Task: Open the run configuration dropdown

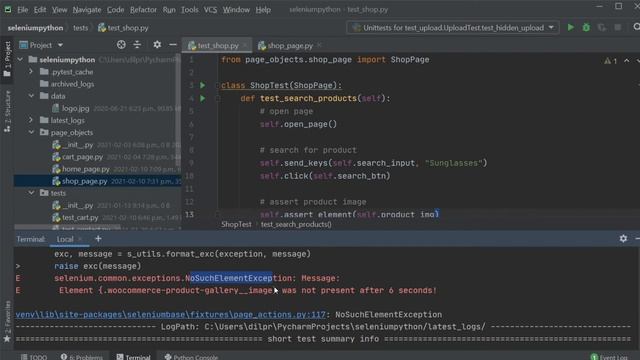Action: 453,27
